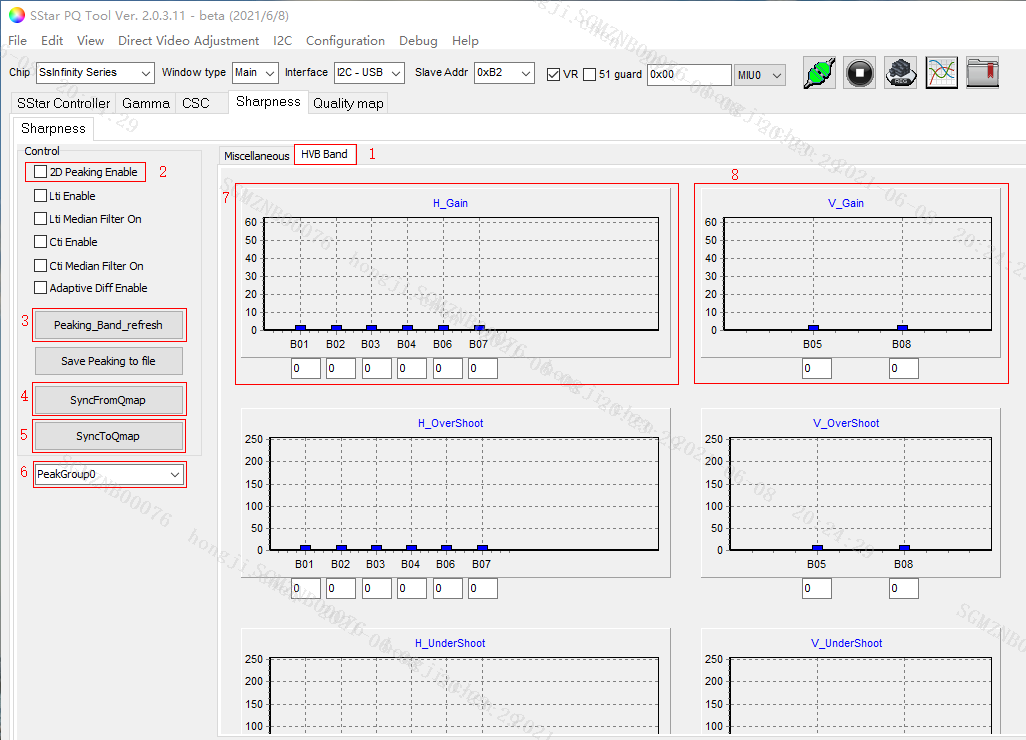Click the V_OverShoot B05 value field
This screenshot has width=1026, height=740.
tap(817, 588)
